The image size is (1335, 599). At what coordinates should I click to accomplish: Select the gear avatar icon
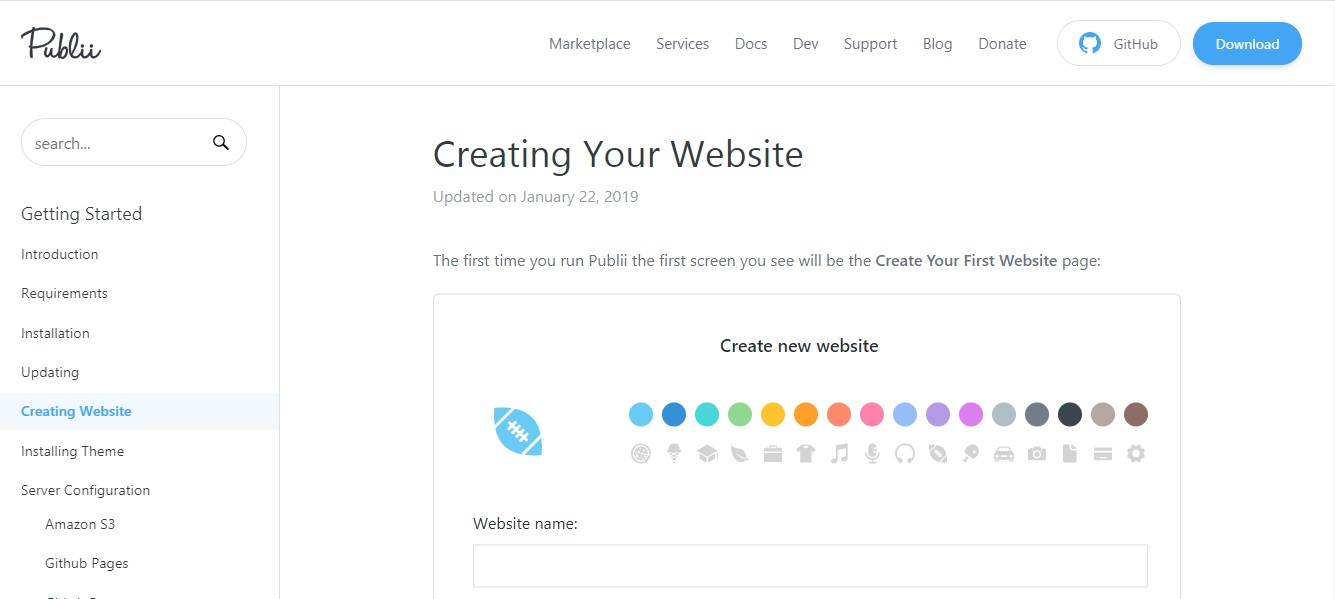(x=1136, y=452)
